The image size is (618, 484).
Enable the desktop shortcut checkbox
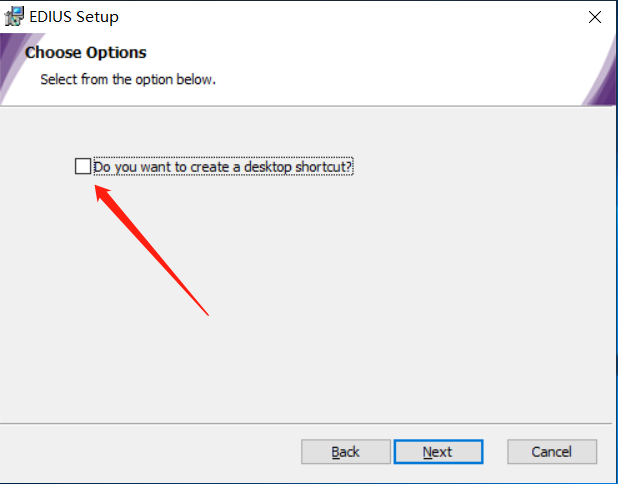[x=82, y=166]
